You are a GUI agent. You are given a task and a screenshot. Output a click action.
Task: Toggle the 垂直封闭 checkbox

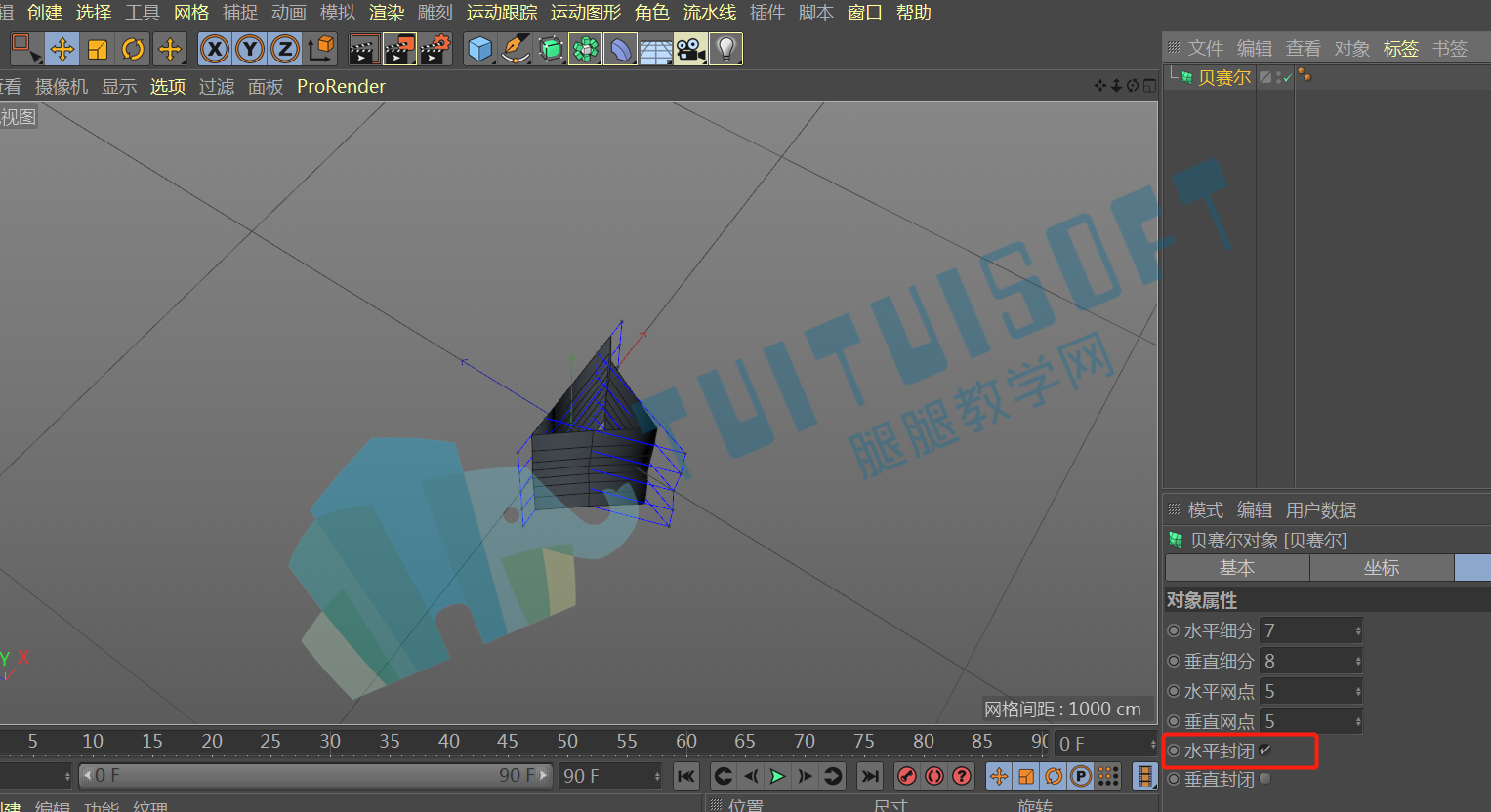click(1265, 779)
